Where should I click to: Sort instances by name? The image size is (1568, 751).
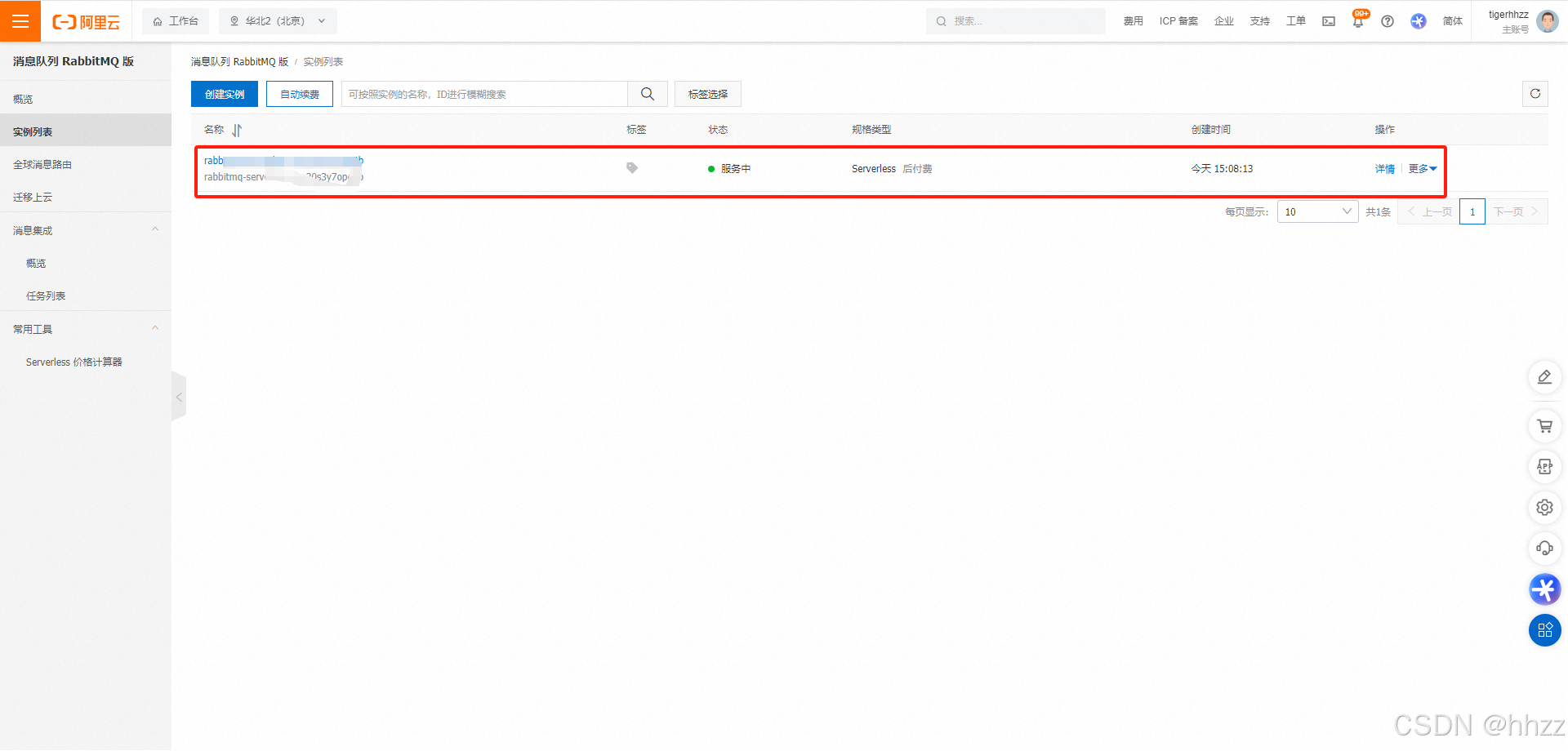coord(237,130)
